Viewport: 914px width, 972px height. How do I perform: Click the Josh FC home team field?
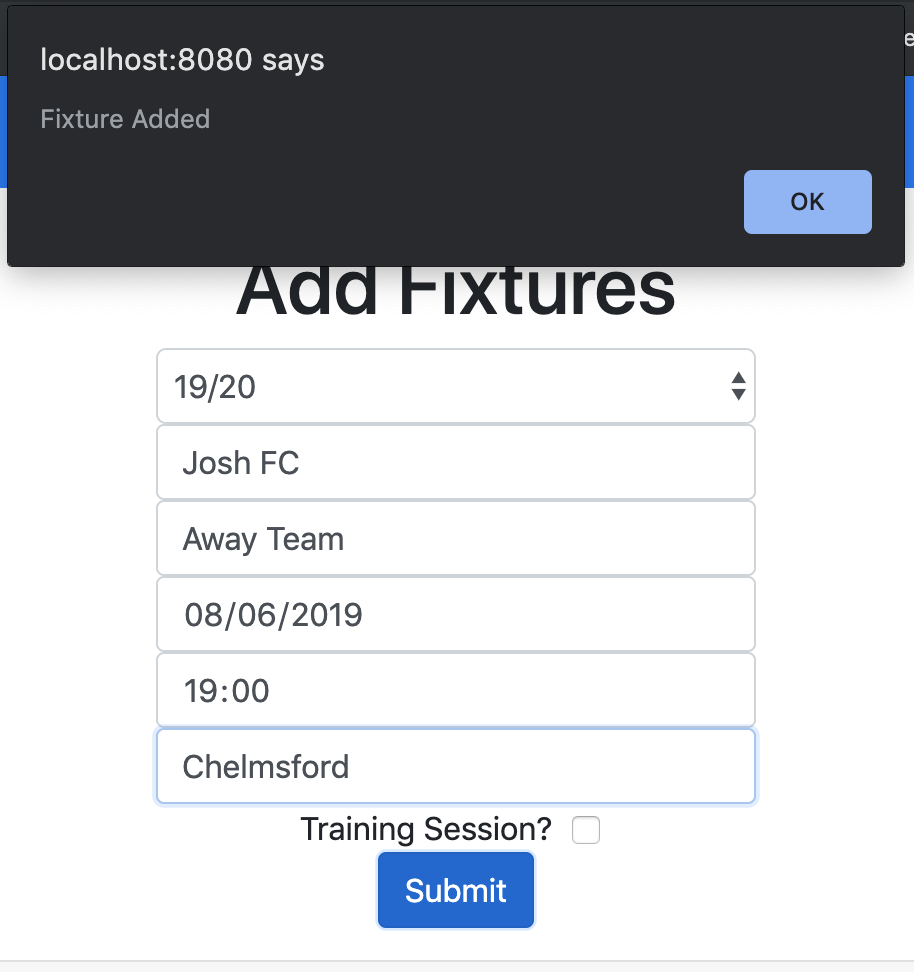click(455, 463)
